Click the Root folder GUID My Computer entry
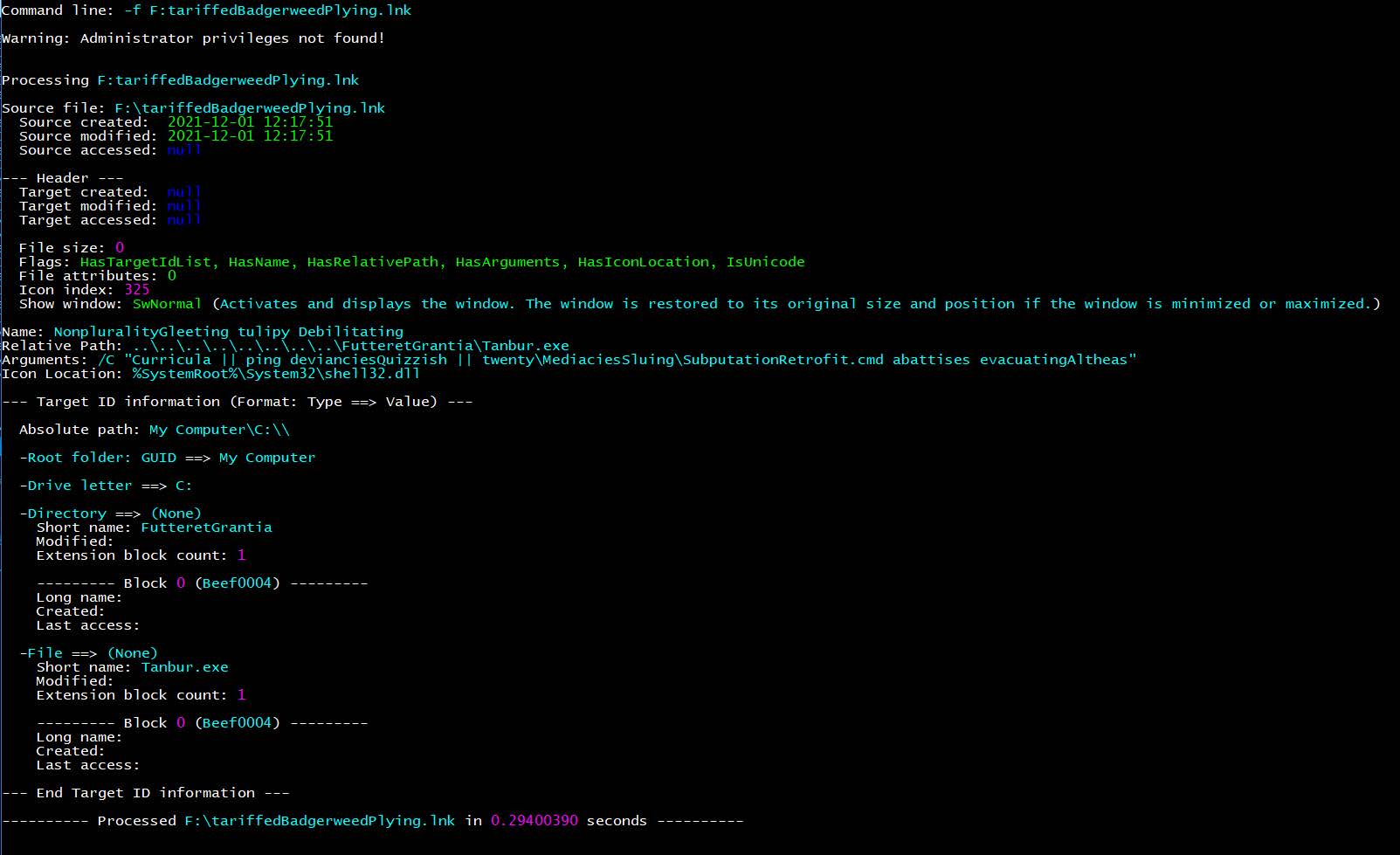 [266, 457]
